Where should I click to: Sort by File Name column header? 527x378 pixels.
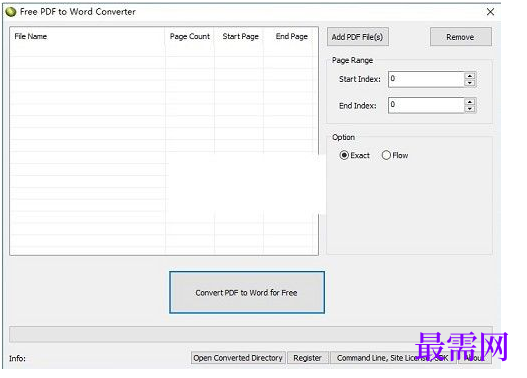tap(87, 36)
